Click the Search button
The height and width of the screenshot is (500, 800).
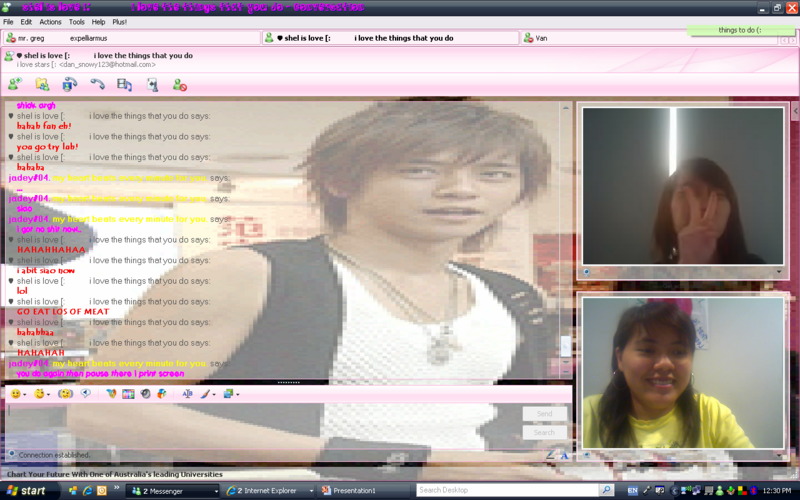(544, 433)
